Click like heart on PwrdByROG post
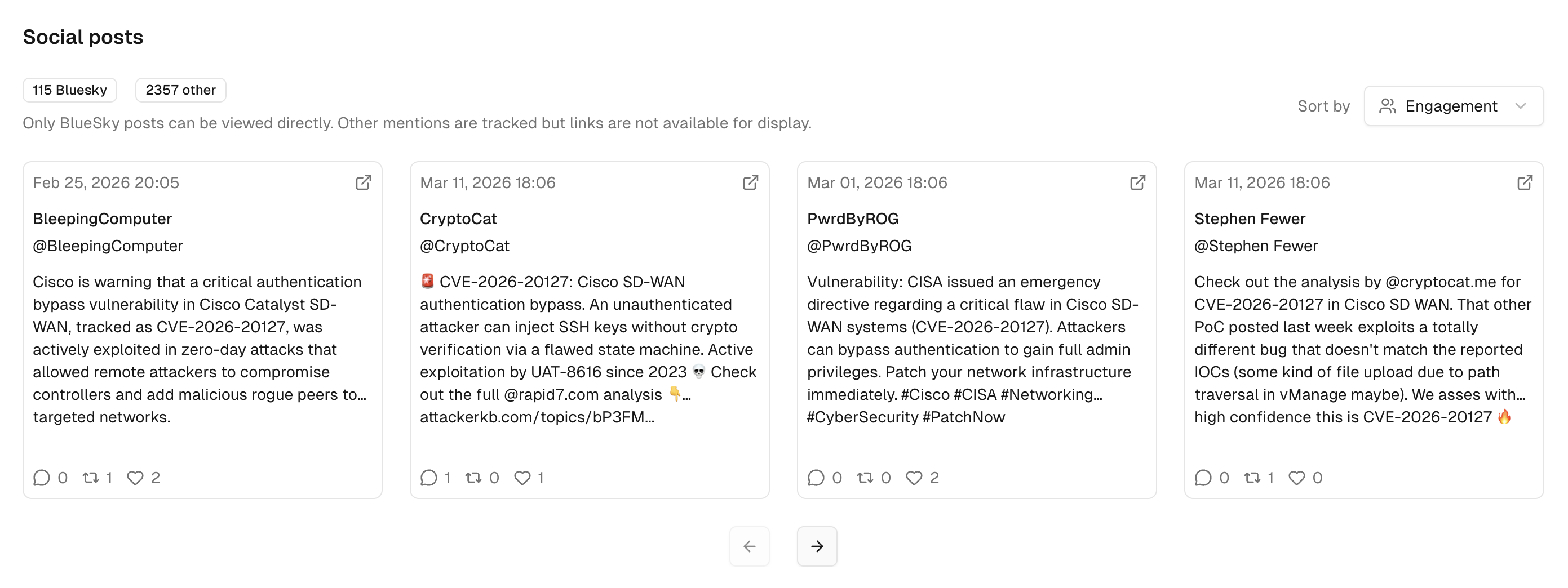The width and height of the screenshot is (1568, 588). (914, 478)
